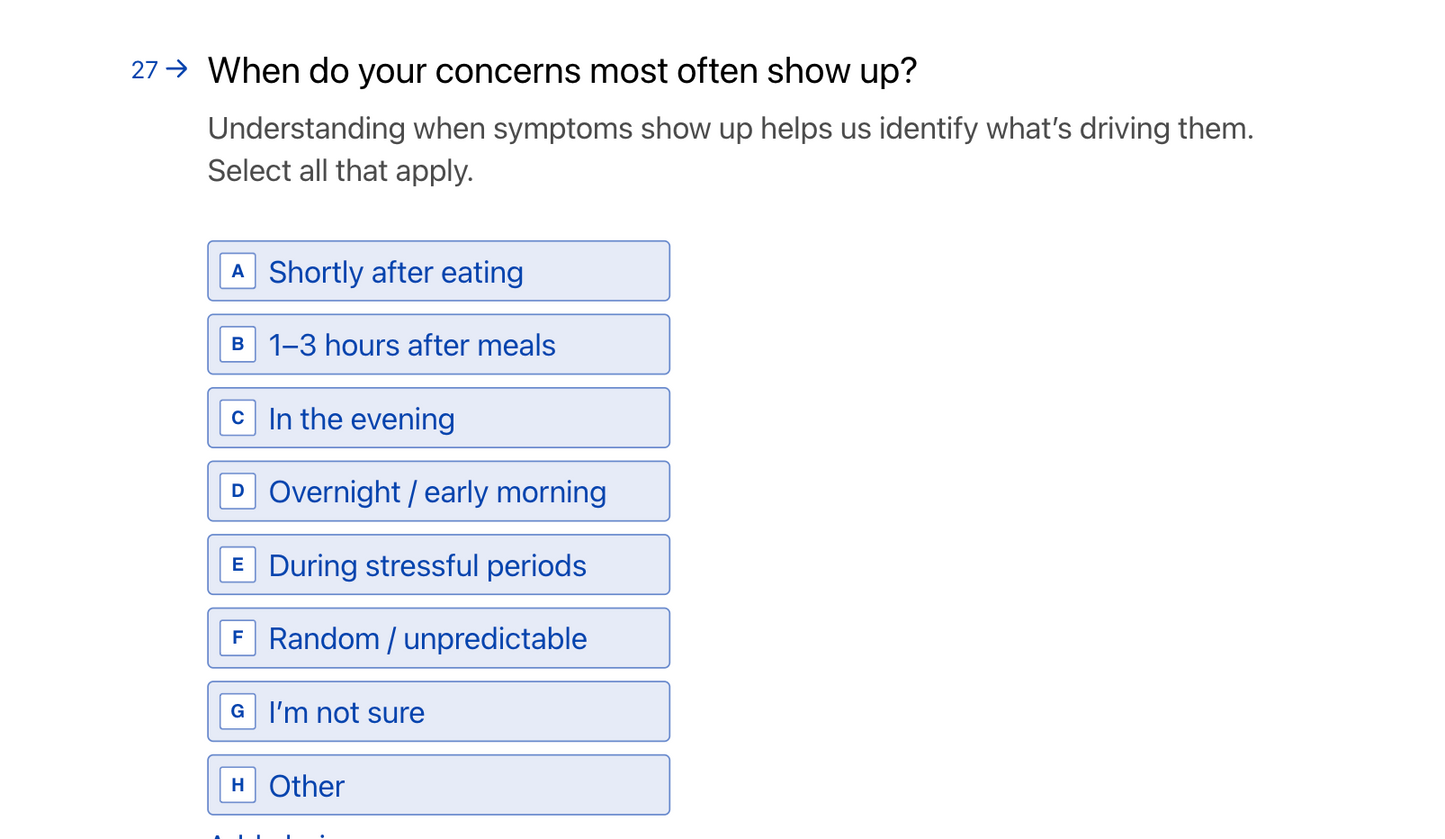Click the B key badge icon
Screen dimensions: 1445x839
[237, 345]
